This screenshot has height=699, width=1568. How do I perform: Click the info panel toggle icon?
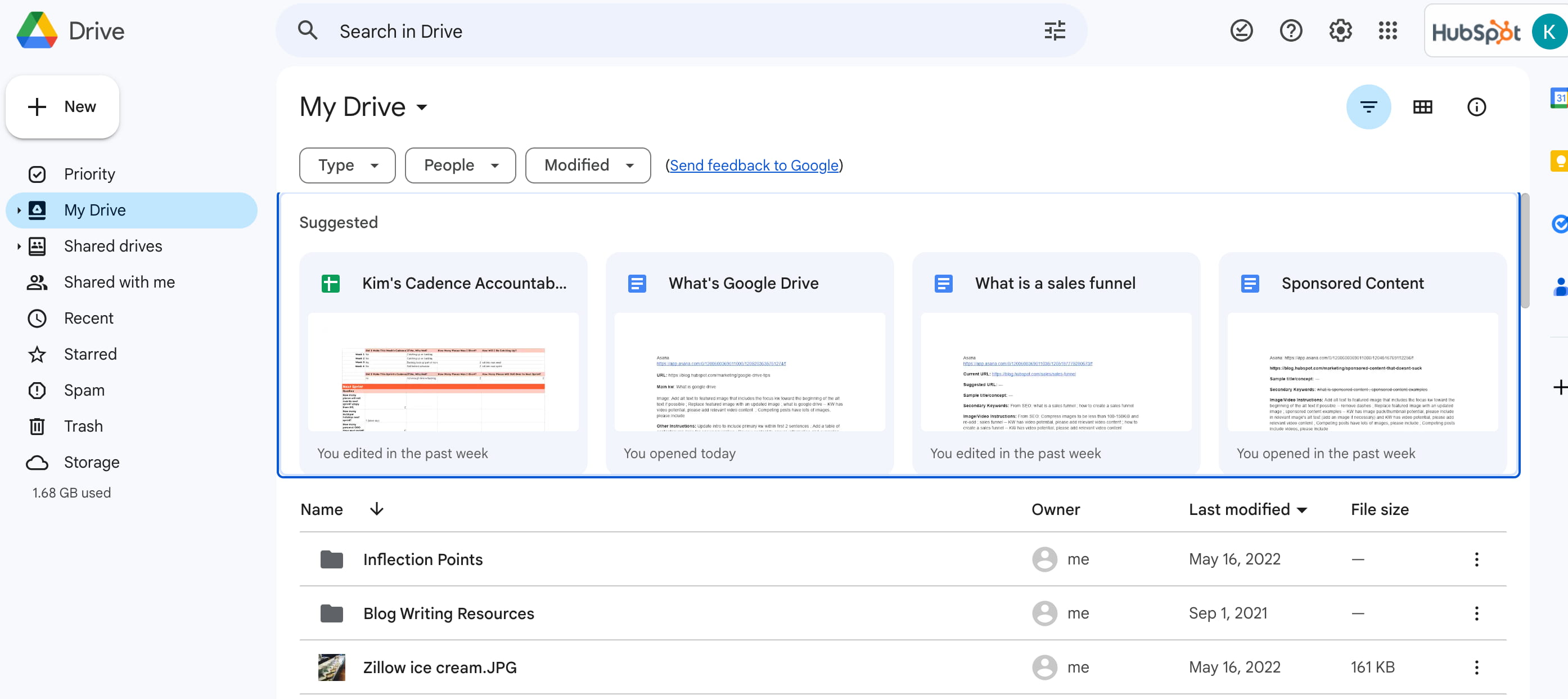1476,106
